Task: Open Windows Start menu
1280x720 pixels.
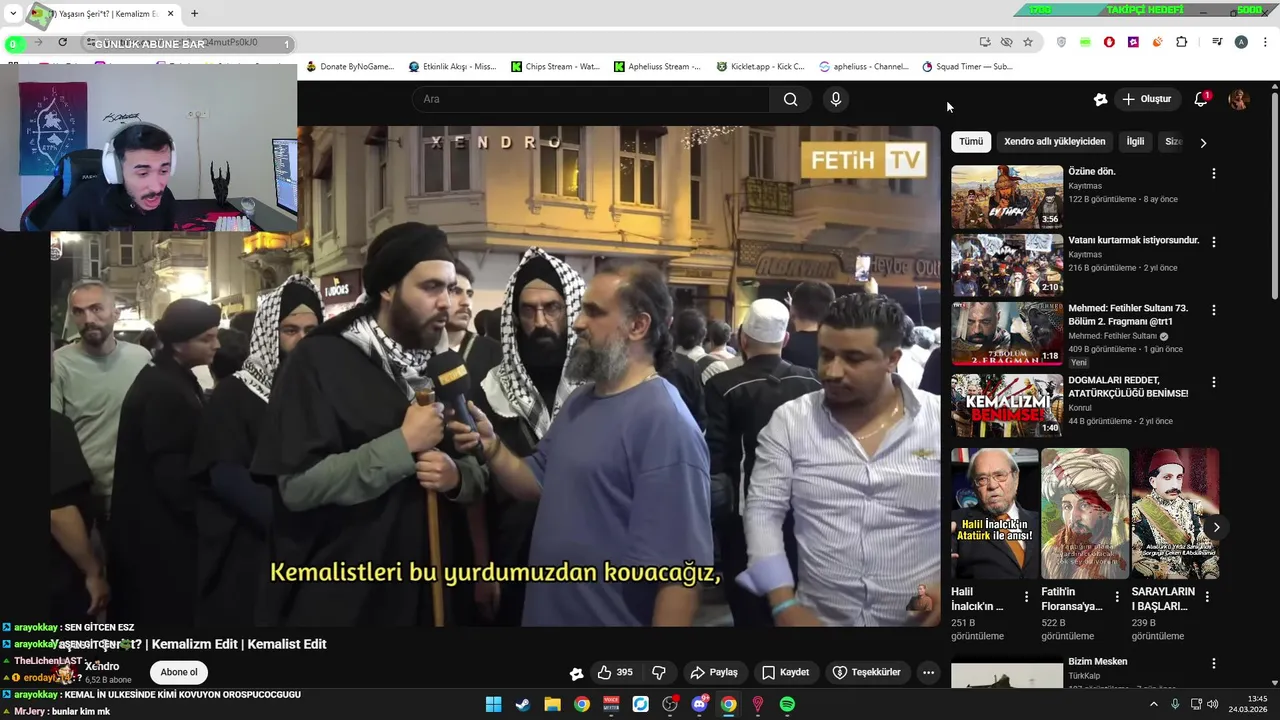Action: click(493, 704)
